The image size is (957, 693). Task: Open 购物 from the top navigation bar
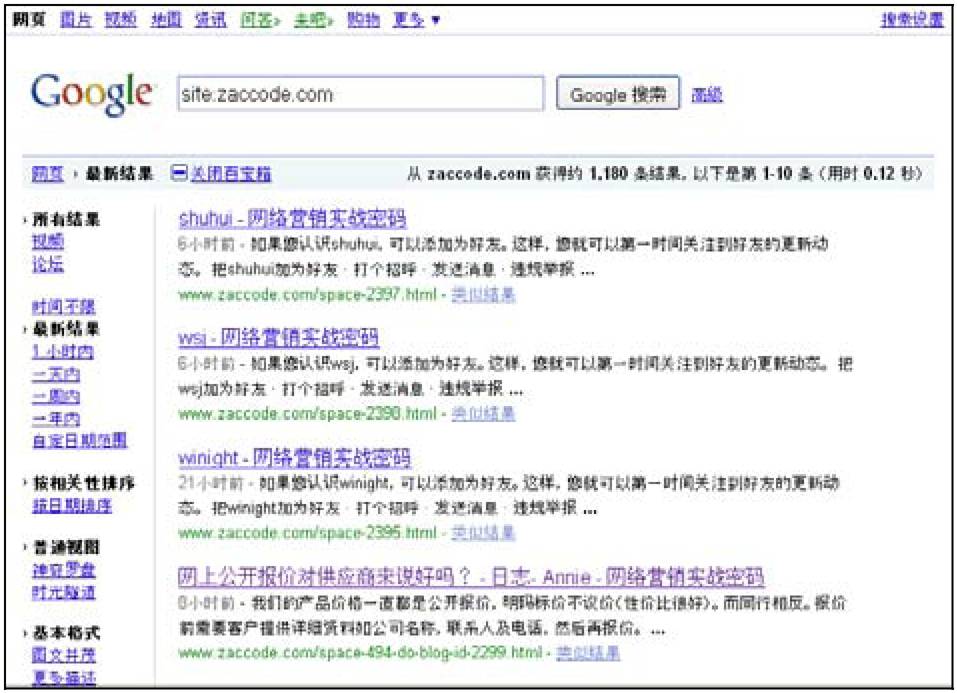(x=364, y=20)
